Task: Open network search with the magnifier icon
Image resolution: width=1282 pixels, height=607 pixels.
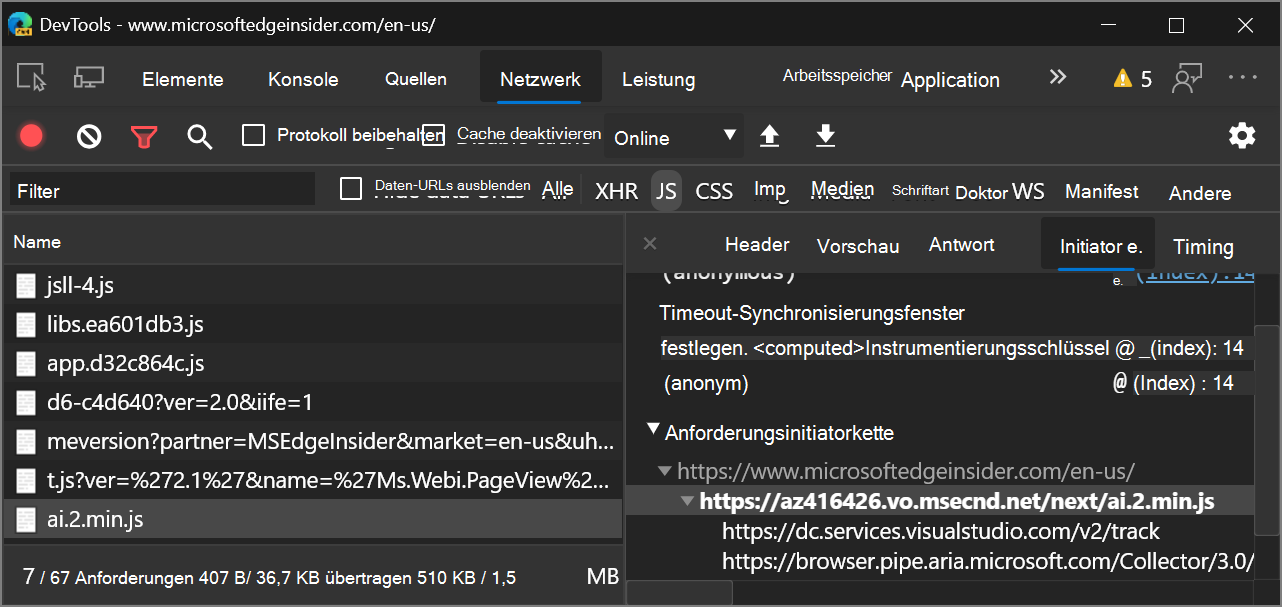Action: pos(200,137)
